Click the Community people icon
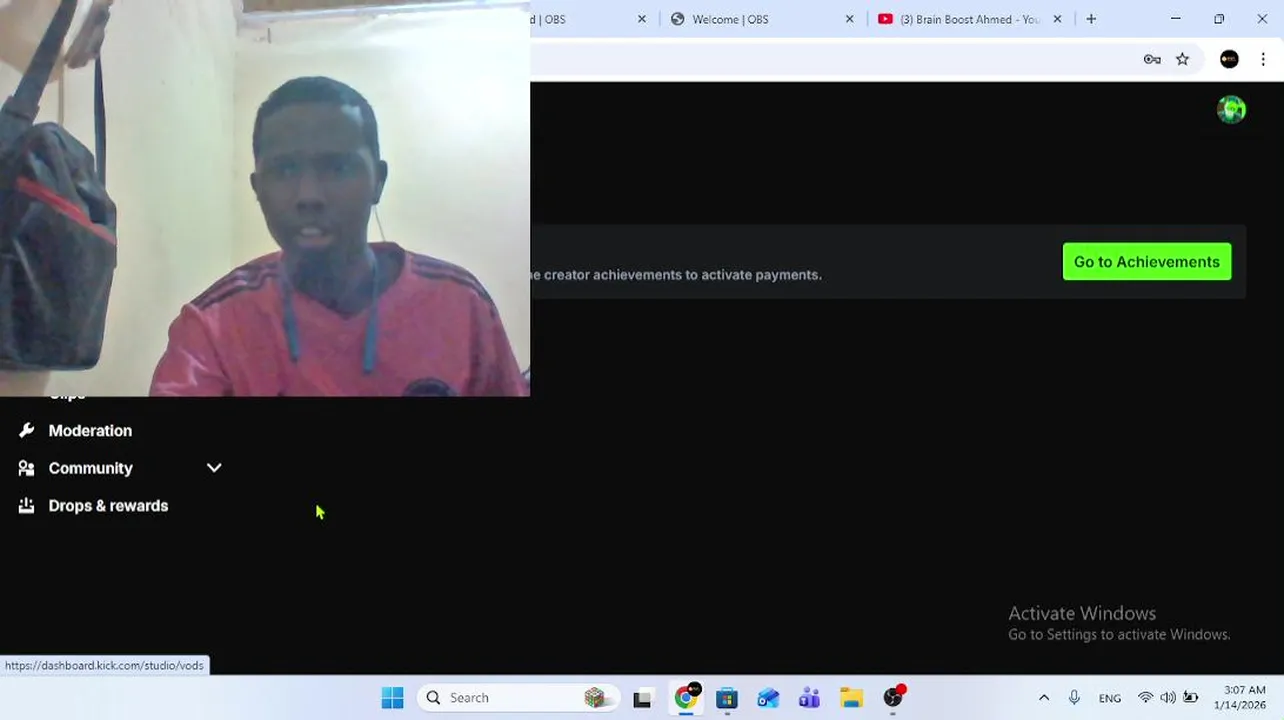The image size is (1284, 720). click(x=26, y=468)
